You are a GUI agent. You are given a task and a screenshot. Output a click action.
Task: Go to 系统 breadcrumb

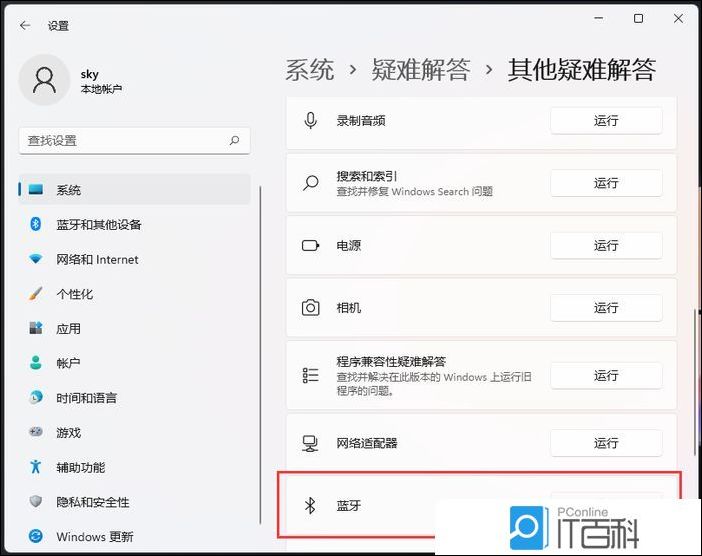click(x=310, y=70)
